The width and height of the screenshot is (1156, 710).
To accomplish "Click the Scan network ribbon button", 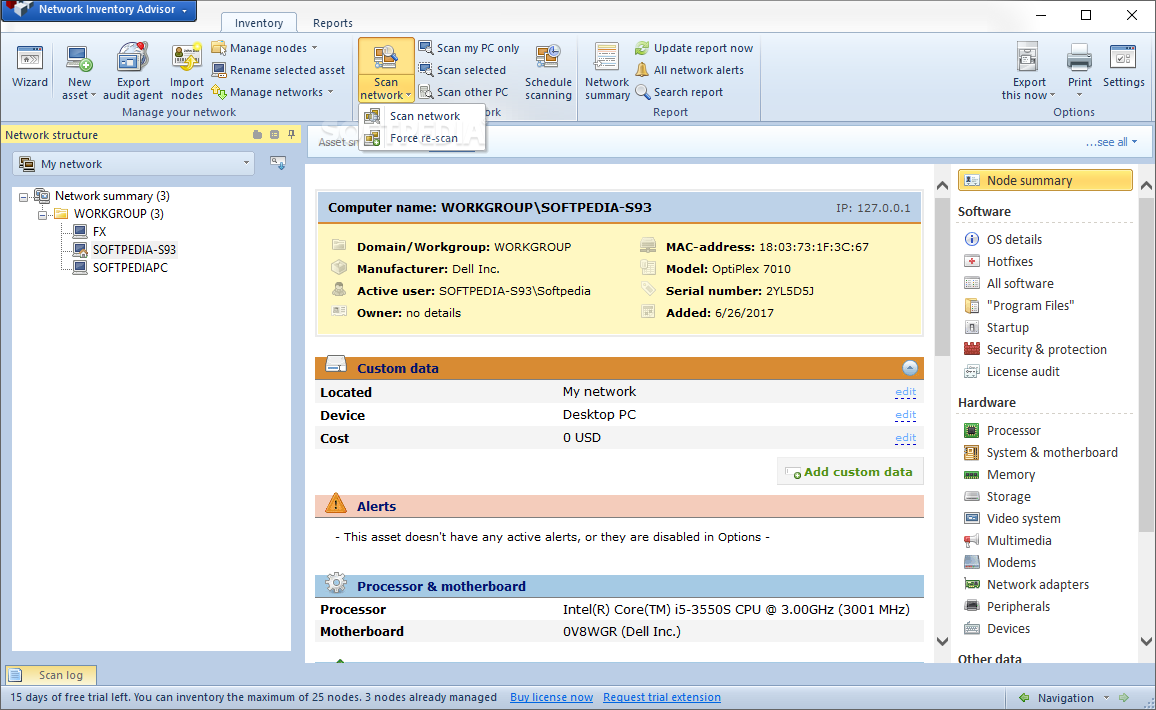I will (386, 71).
